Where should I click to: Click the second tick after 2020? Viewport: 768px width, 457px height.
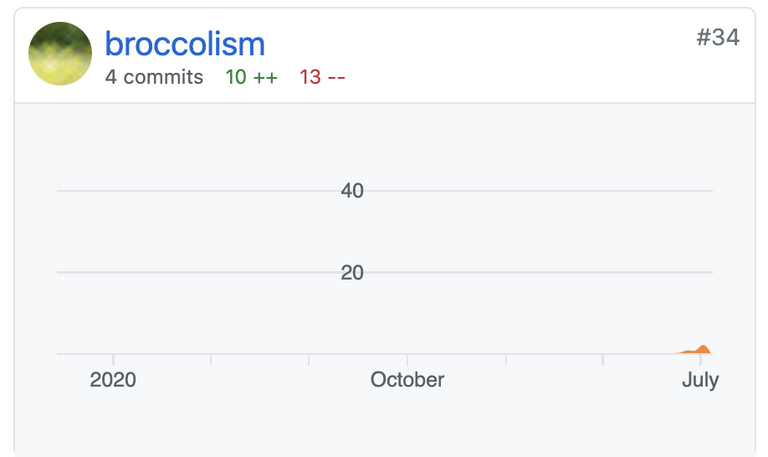(x=309, y=360)
